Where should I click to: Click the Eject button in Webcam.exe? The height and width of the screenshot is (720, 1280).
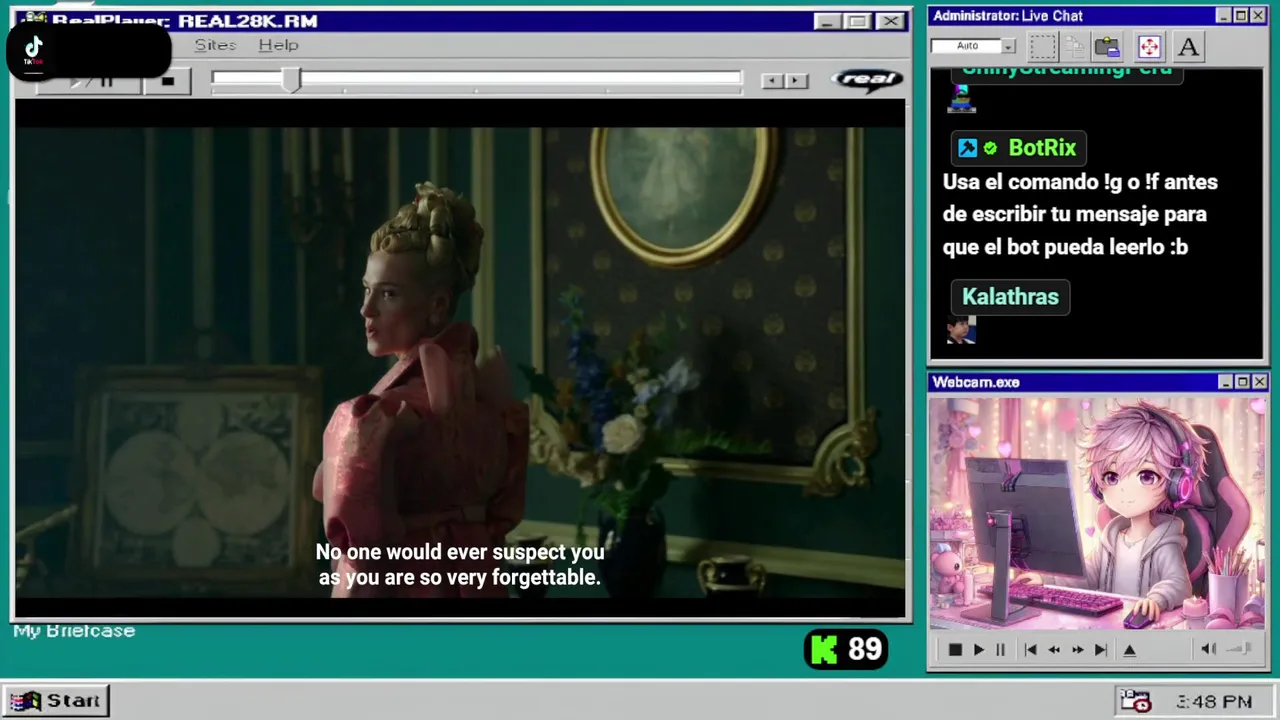pos(1130,650)
